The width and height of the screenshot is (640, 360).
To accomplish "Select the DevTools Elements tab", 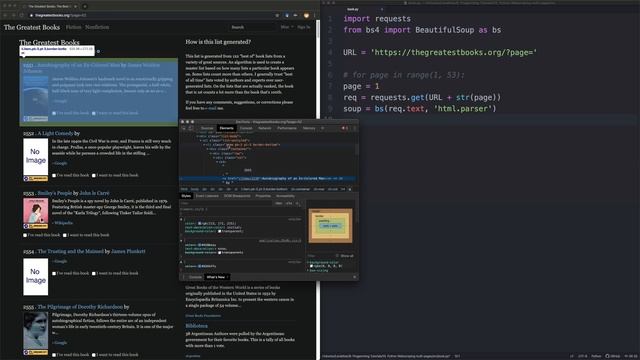I will (227, 128).
